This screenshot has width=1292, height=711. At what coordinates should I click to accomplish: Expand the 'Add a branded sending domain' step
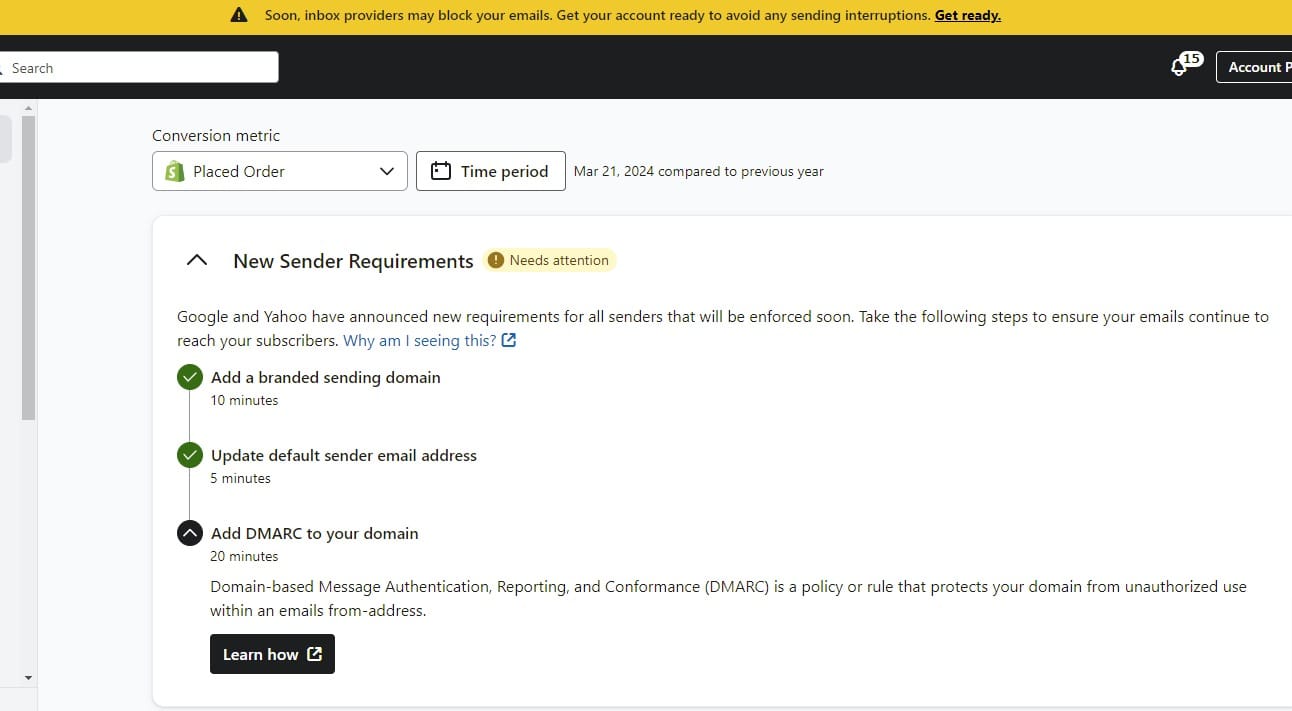[x=325, y=377]
